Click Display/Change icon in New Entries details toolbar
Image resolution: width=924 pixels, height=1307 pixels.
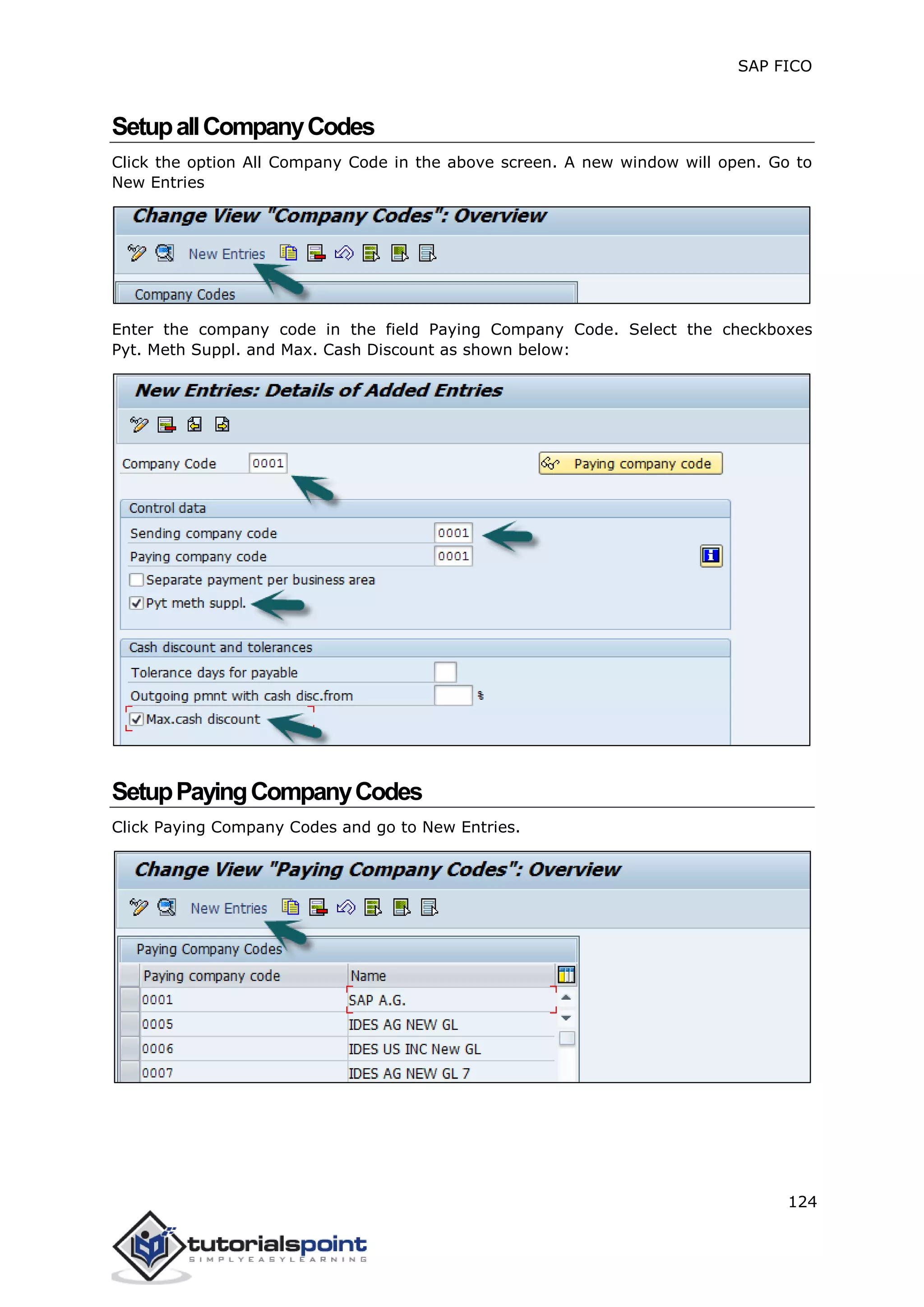[x=139, y=425]
